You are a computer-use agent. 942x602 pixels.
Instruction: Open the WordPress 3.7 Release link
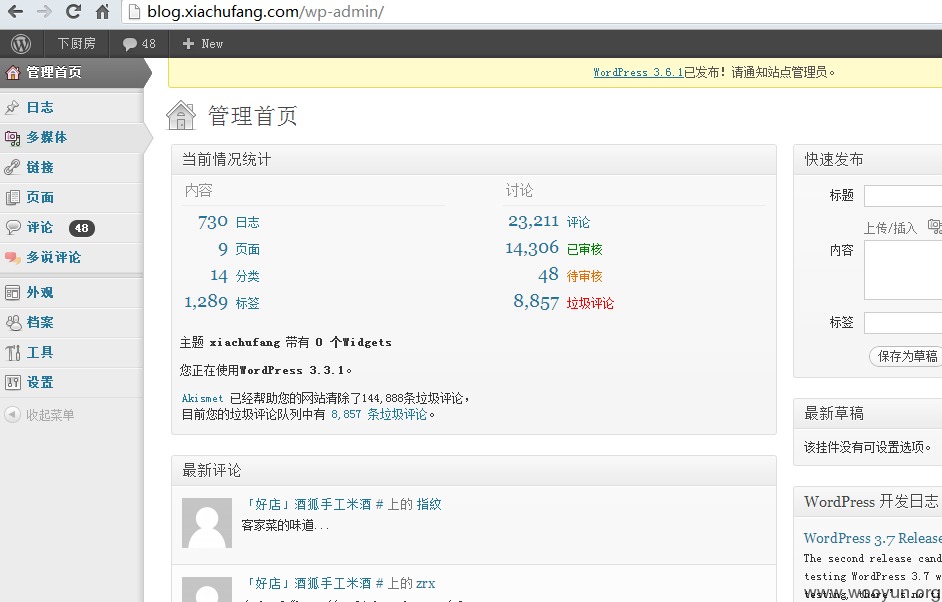click(x=873, y=538)
